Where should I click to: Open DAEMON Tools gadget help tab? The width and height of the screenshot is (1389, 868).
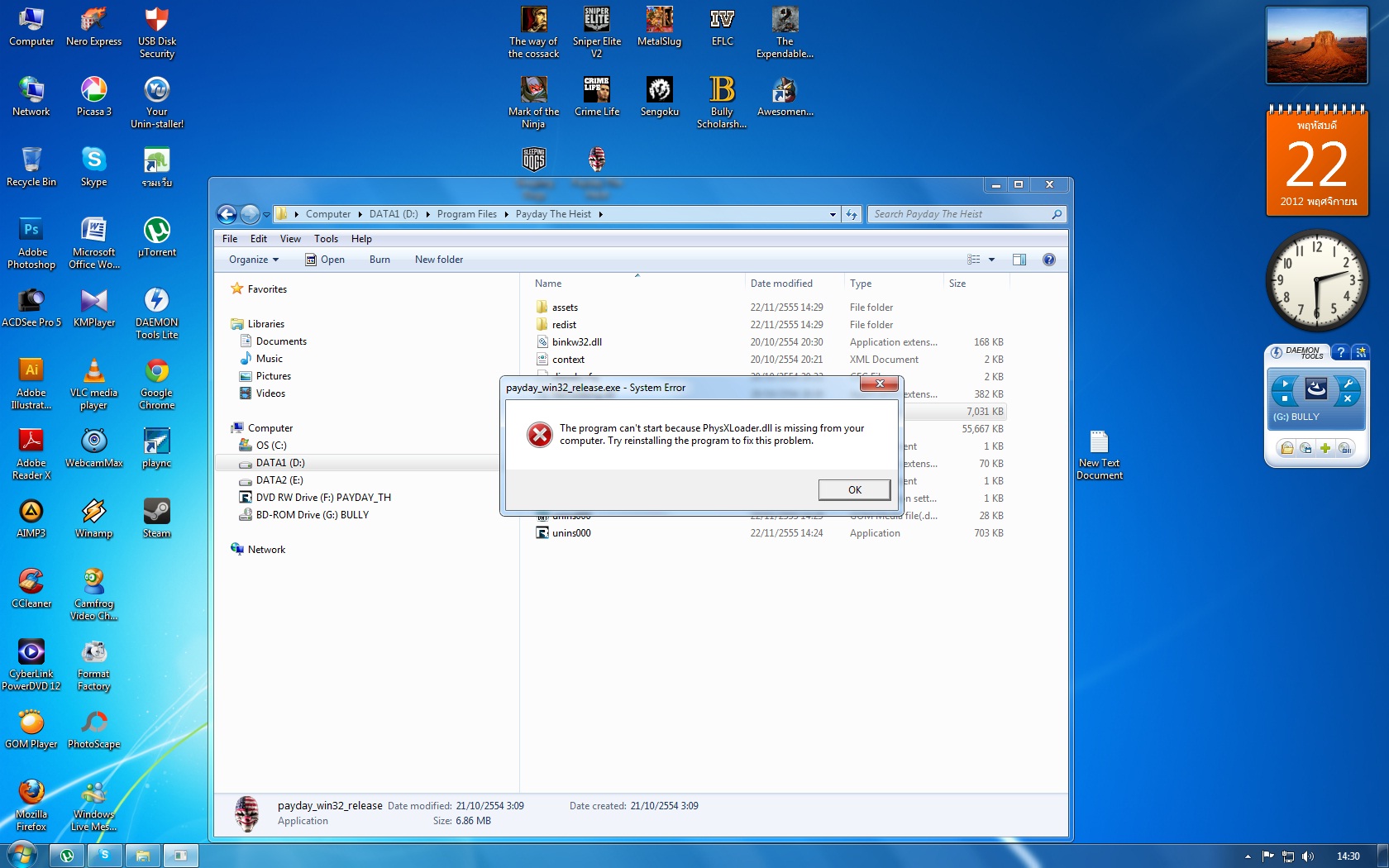pyautogui.click(x=1340, y=352)
